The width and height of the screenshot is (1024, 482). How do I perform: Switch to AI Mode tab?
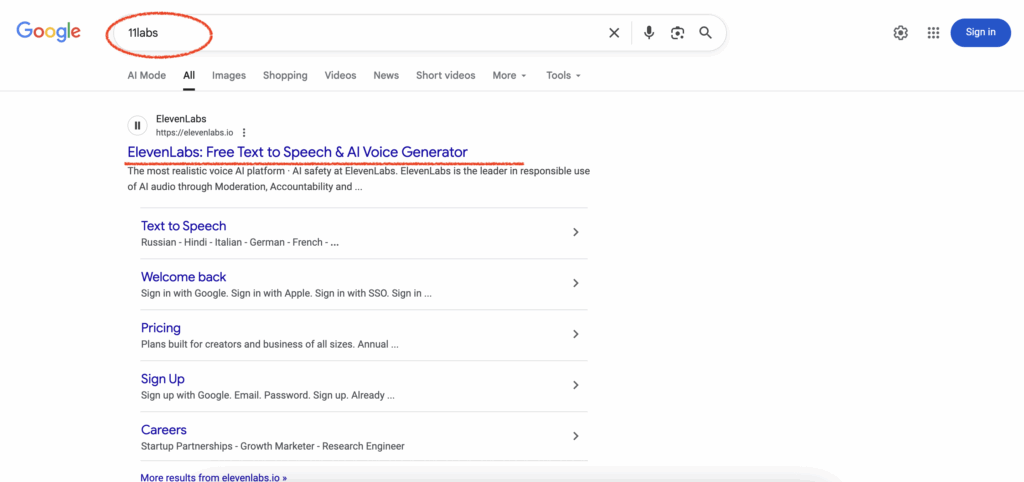point(146,75)
